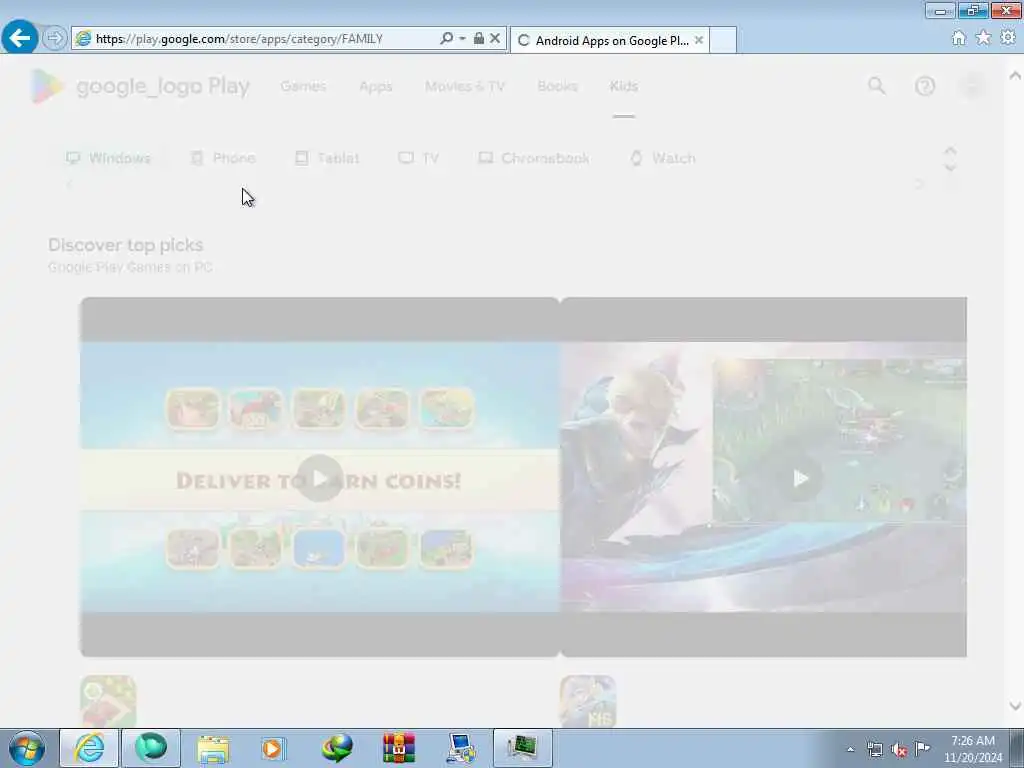This screenshot has height=768, width=1024.
Task: Open the Apps menu on Google Play
Action: tap(376, 86)
